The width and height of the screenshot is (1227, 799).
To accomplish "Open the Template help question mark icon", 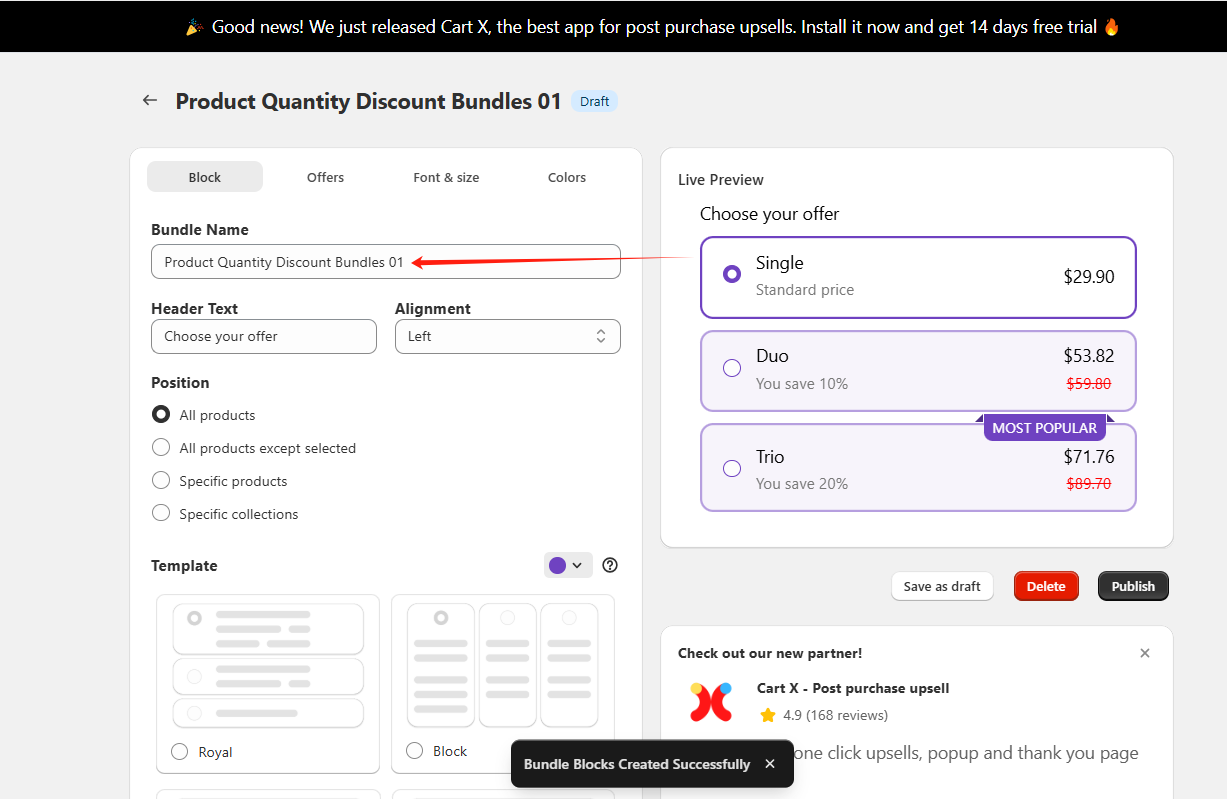I will coord(610,565).
